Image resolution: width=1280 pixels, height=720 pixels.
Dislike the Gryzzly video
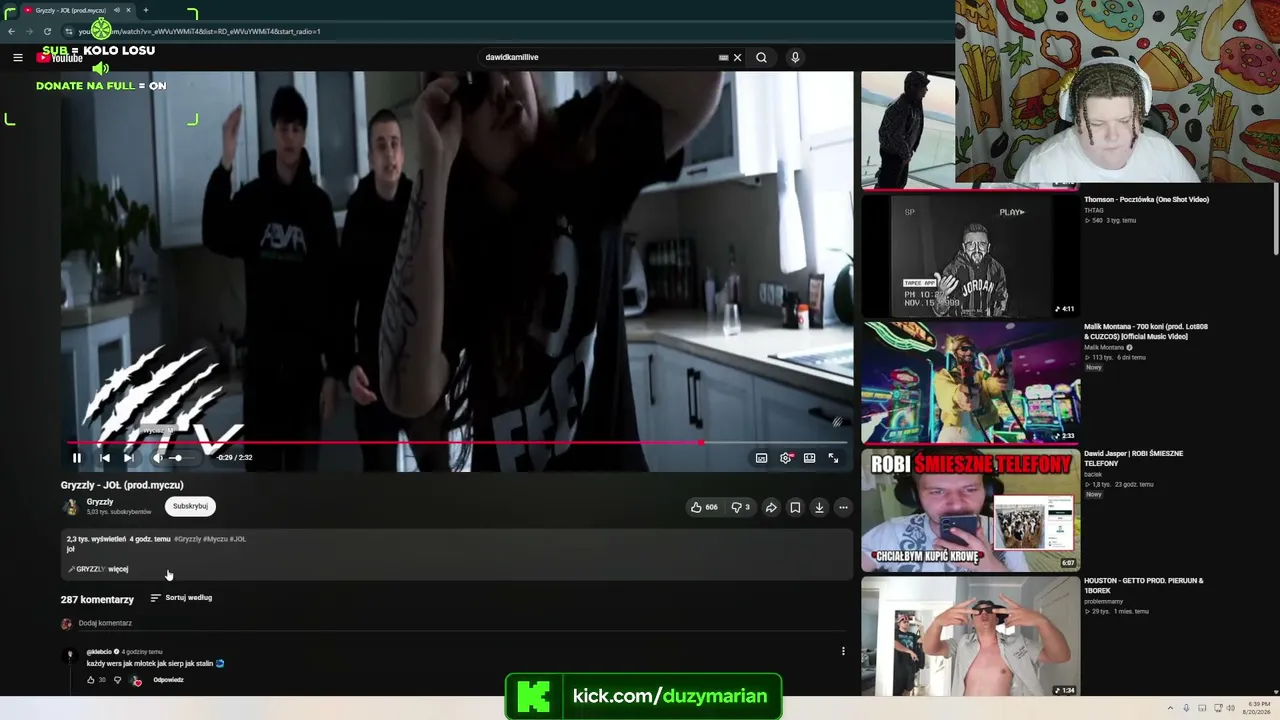(740, 507)
